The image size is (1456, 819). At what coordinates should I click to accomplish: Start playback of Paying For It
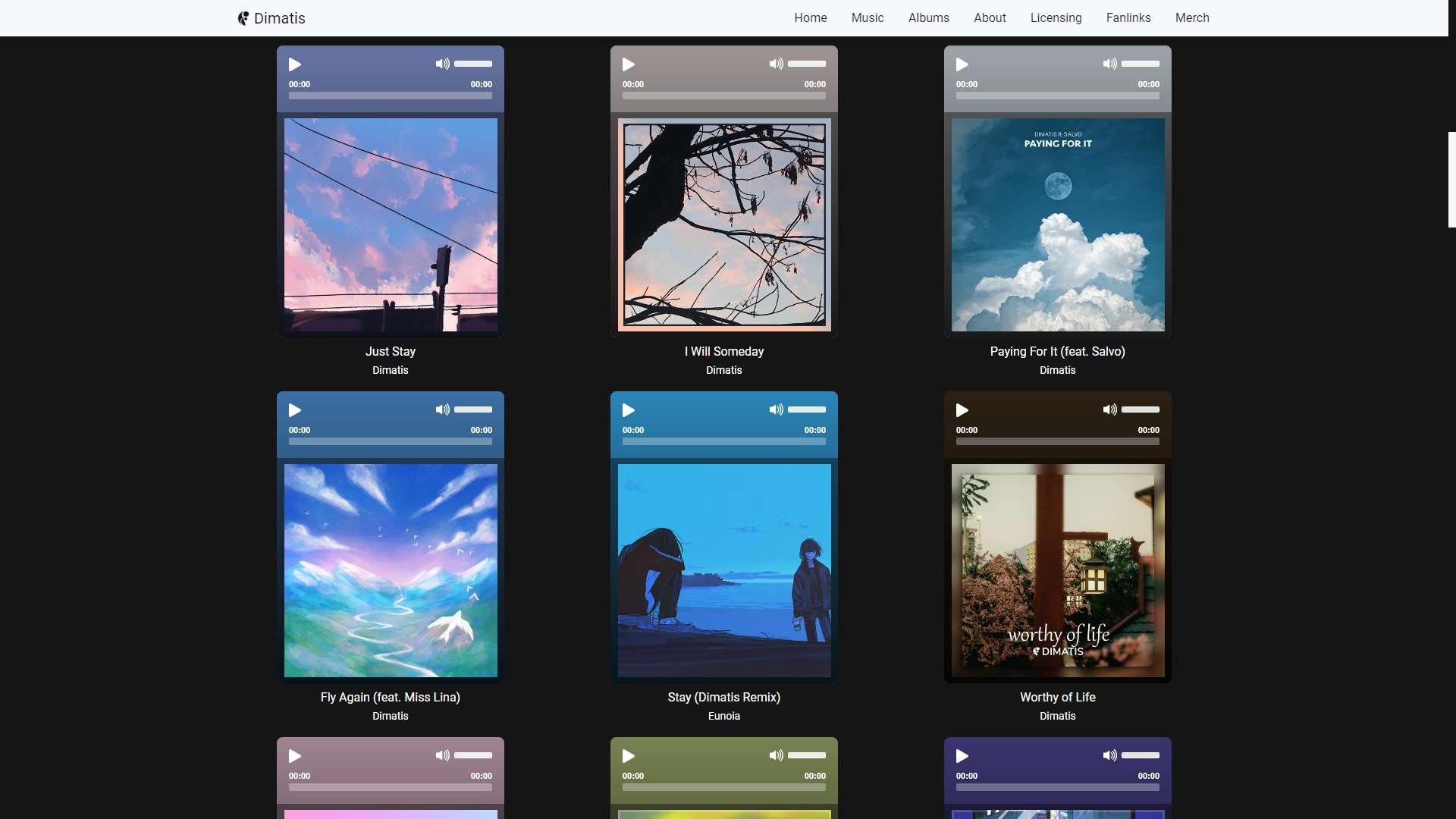pos(962,64)
